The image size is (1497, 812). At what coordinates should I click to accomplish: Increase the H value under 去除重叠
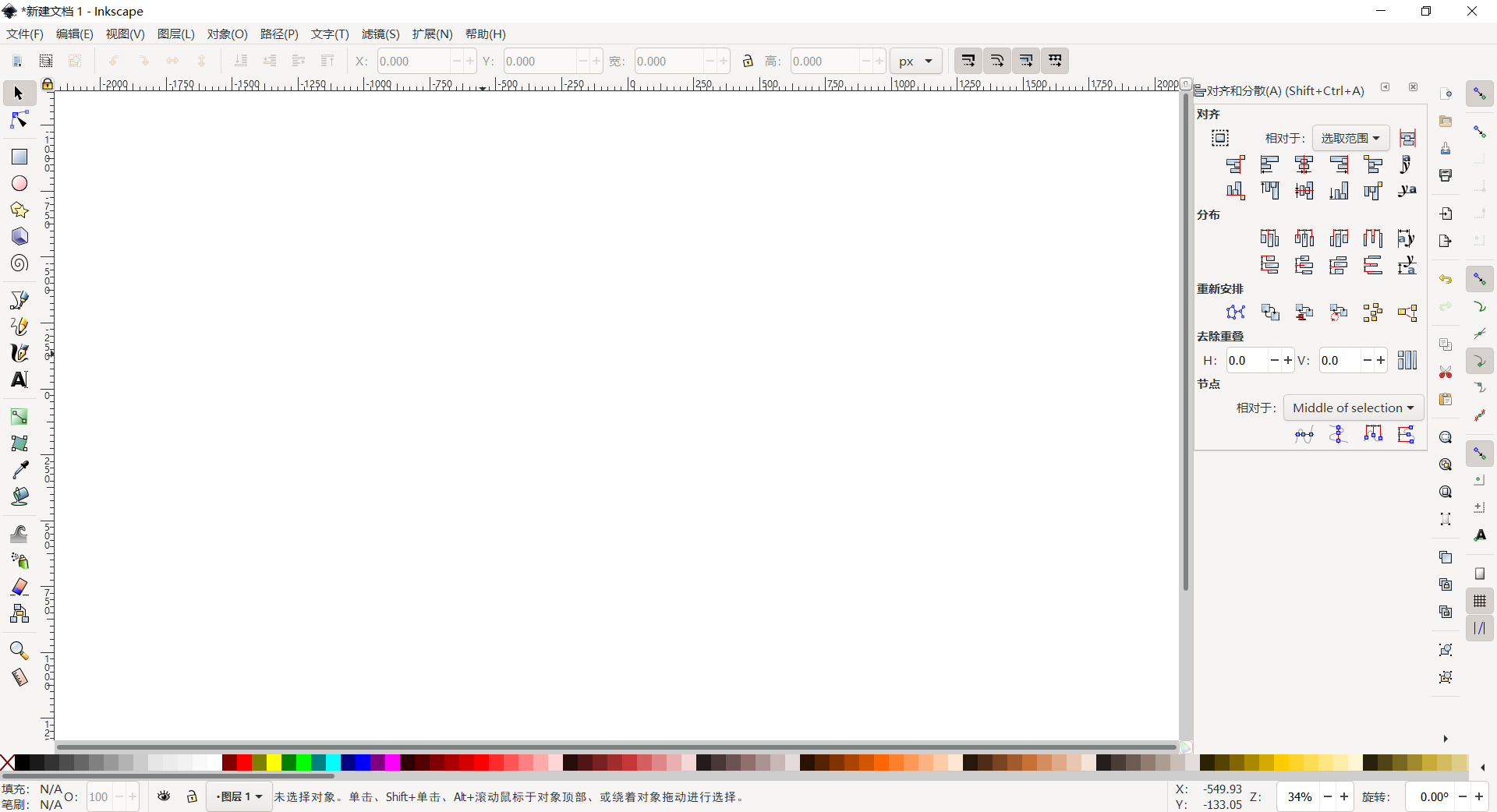(1290, 360)
